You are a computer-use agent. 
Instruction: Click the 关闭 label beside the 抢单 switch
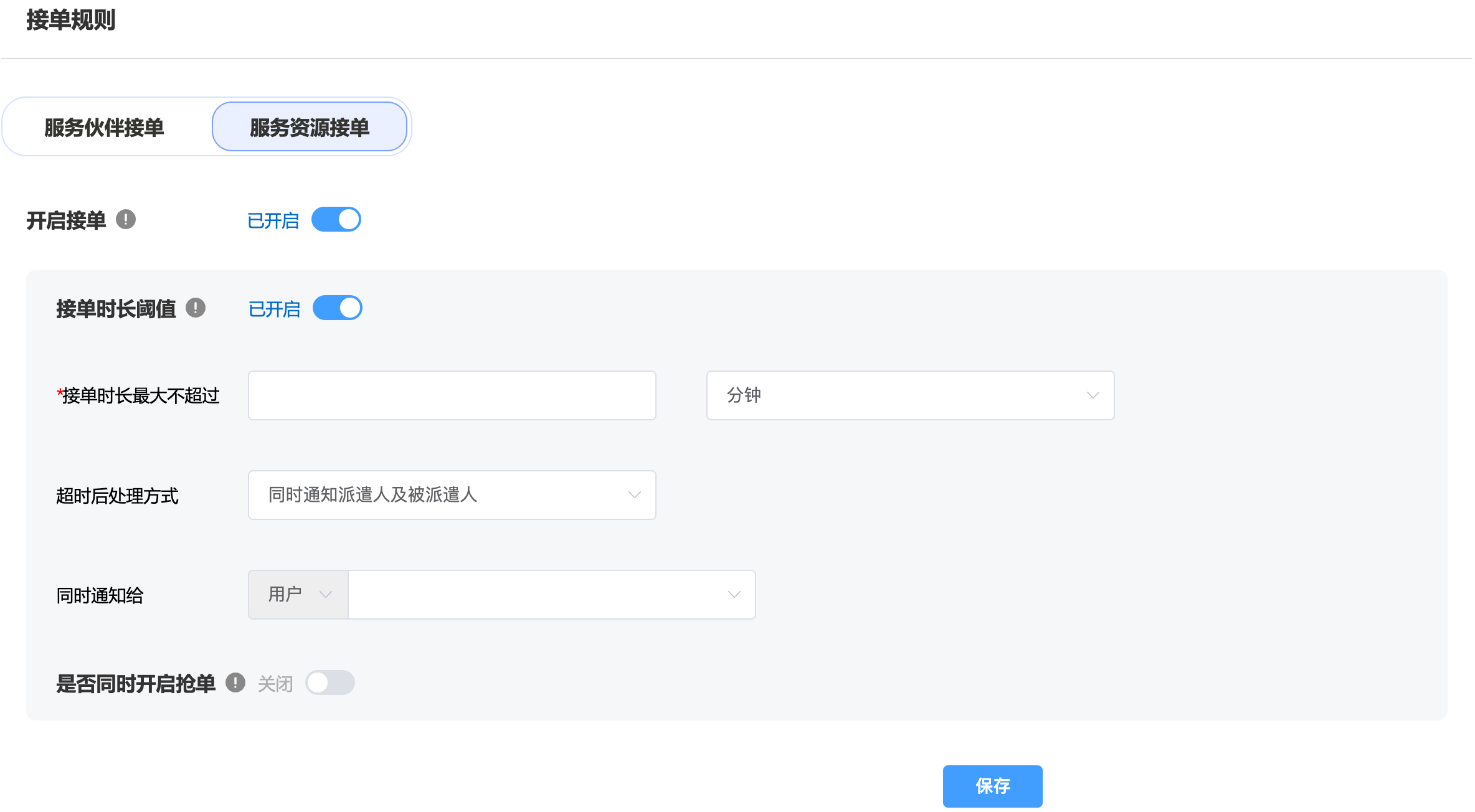coord(275,684)
